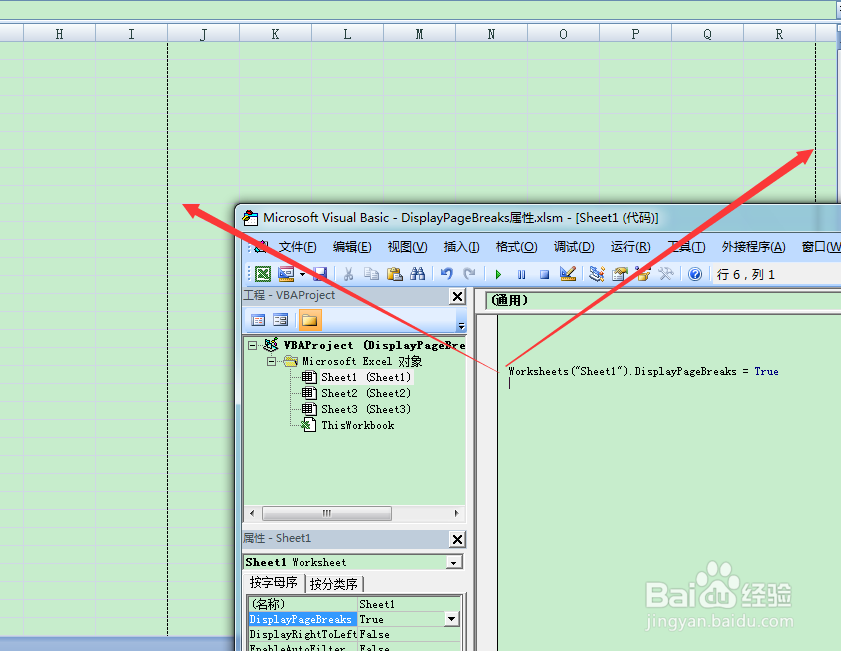The image size is (841, 651).
Task: Click the Find binoculars icon
Action: click(417, 274)
